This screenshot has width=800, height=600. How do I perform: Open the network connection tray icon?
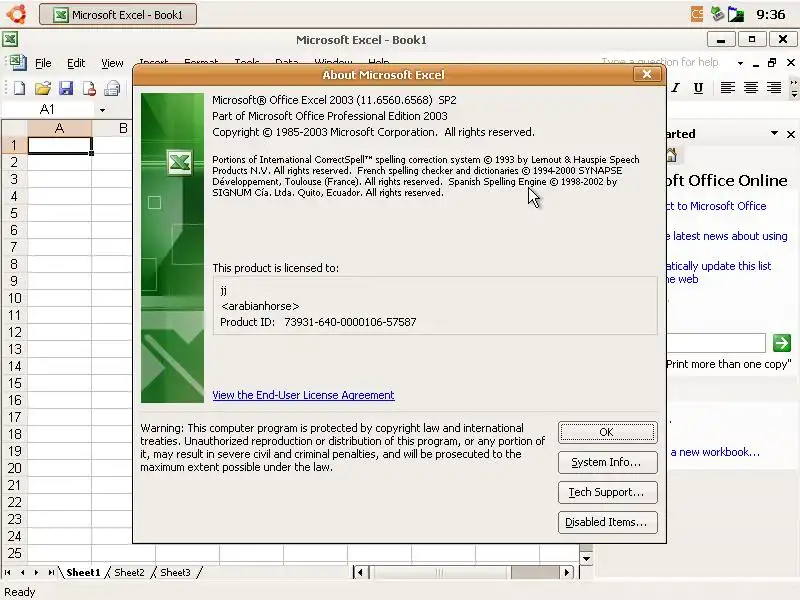point(717,14)
